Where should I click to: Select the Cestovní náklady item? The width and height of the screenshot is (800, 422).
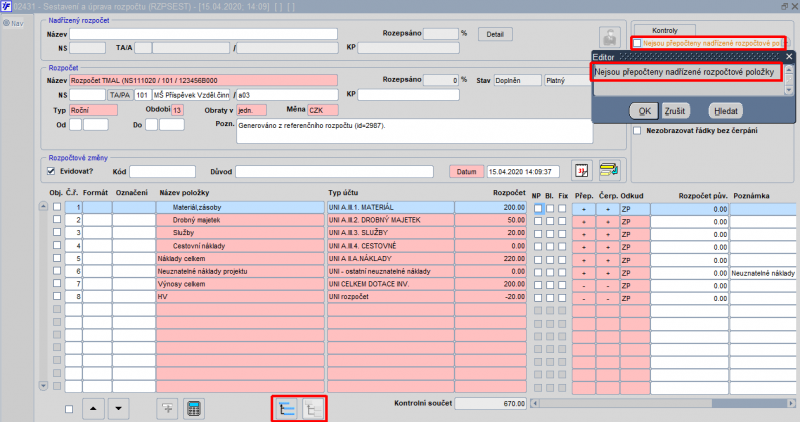(x=240, y=246)
